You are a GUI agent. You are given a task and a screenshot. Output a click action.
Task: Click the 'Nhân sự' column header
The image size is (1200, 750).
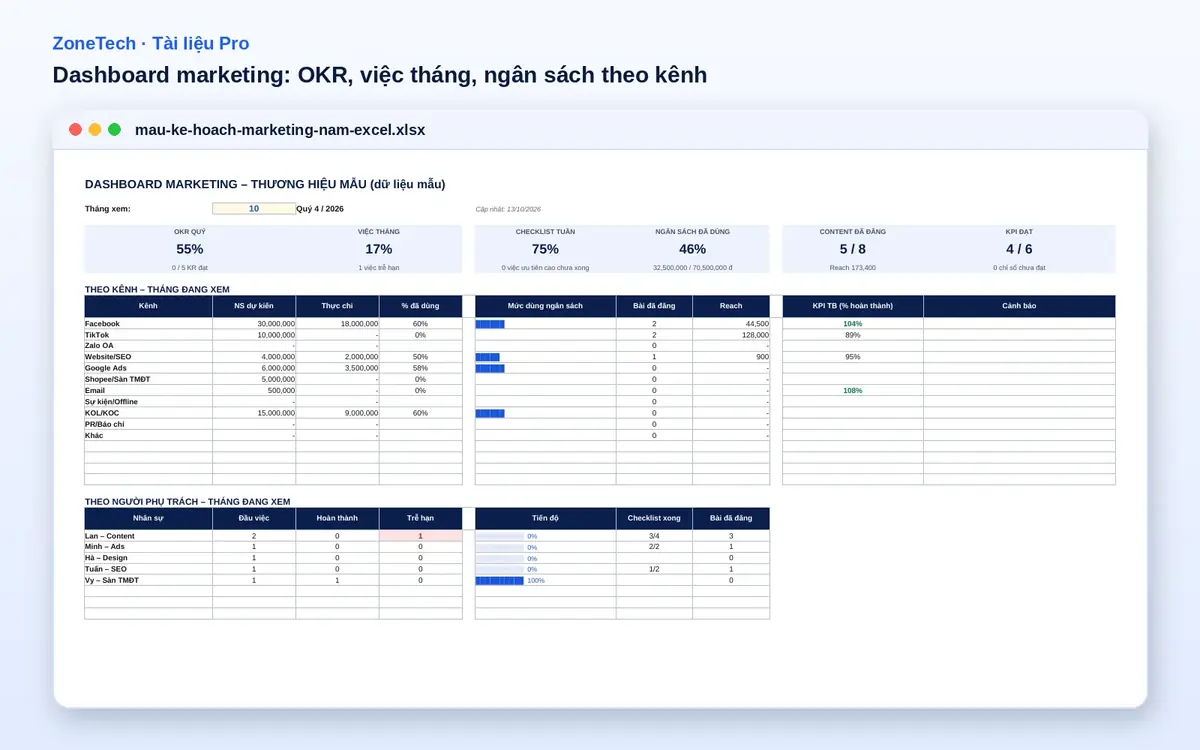pyautogui.click(x=148, y=518)
